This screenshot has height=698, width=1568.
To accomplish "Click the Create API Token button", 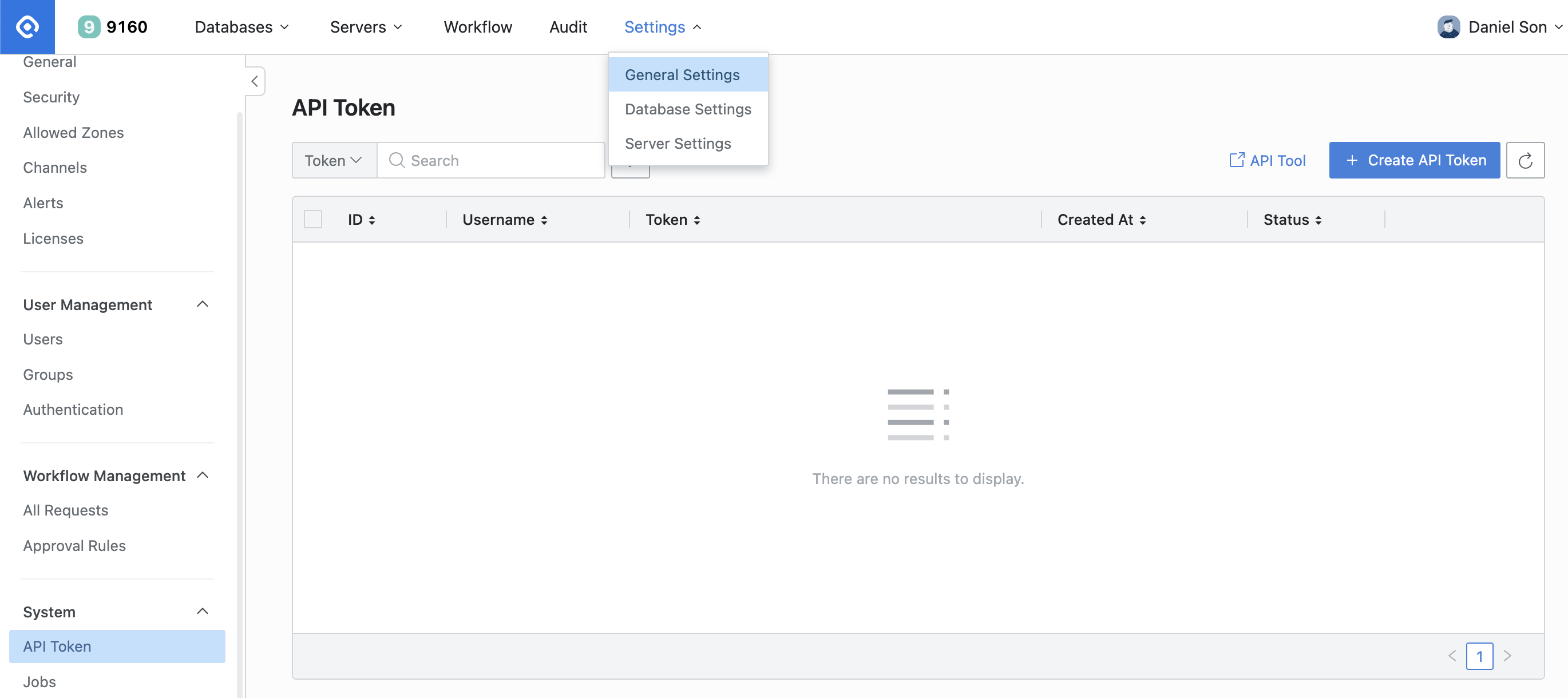I will pos(1414,161).
